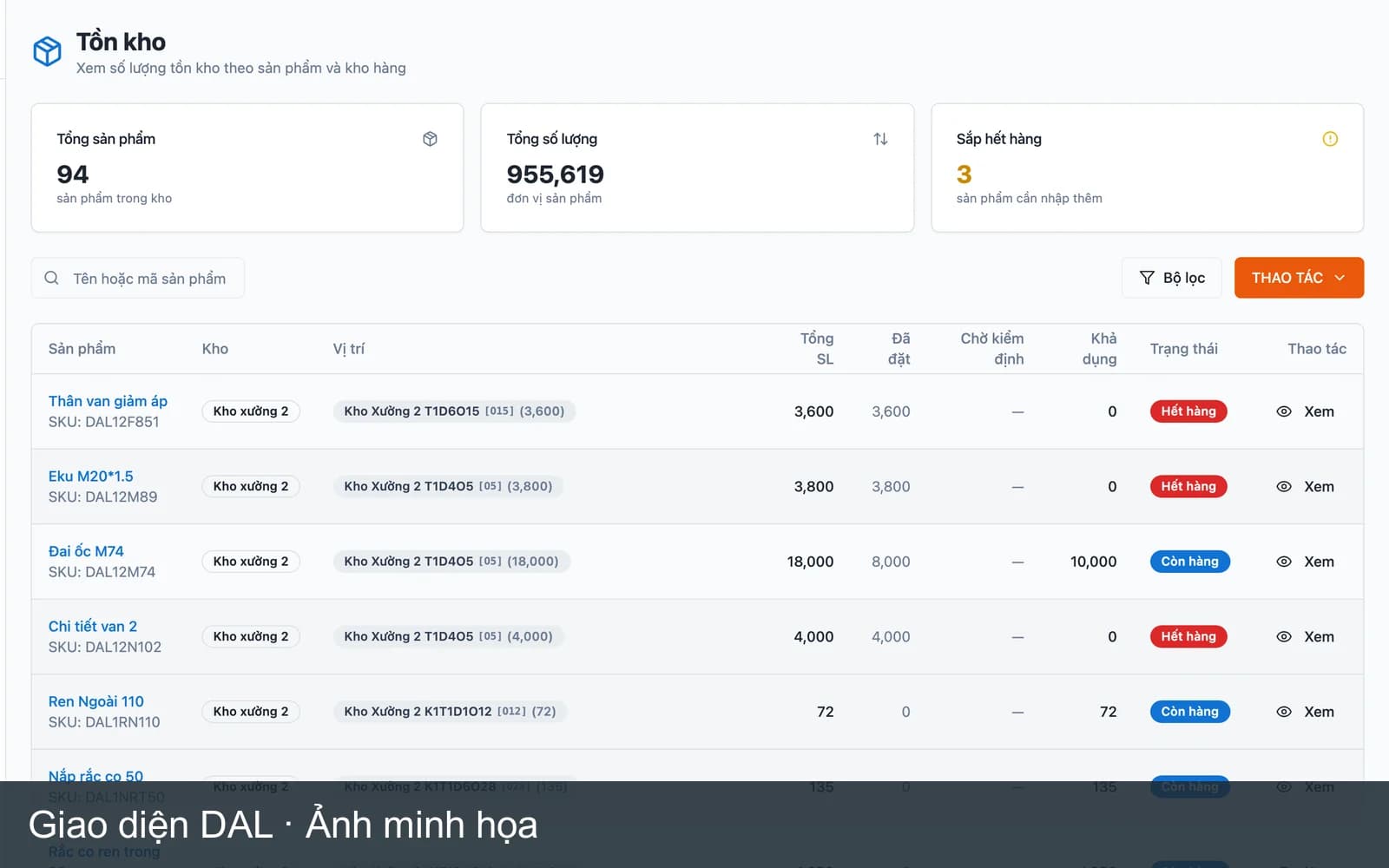Open Eku M20*1.5 product link
Screen dimensions: 1389x868
[91, 477]
